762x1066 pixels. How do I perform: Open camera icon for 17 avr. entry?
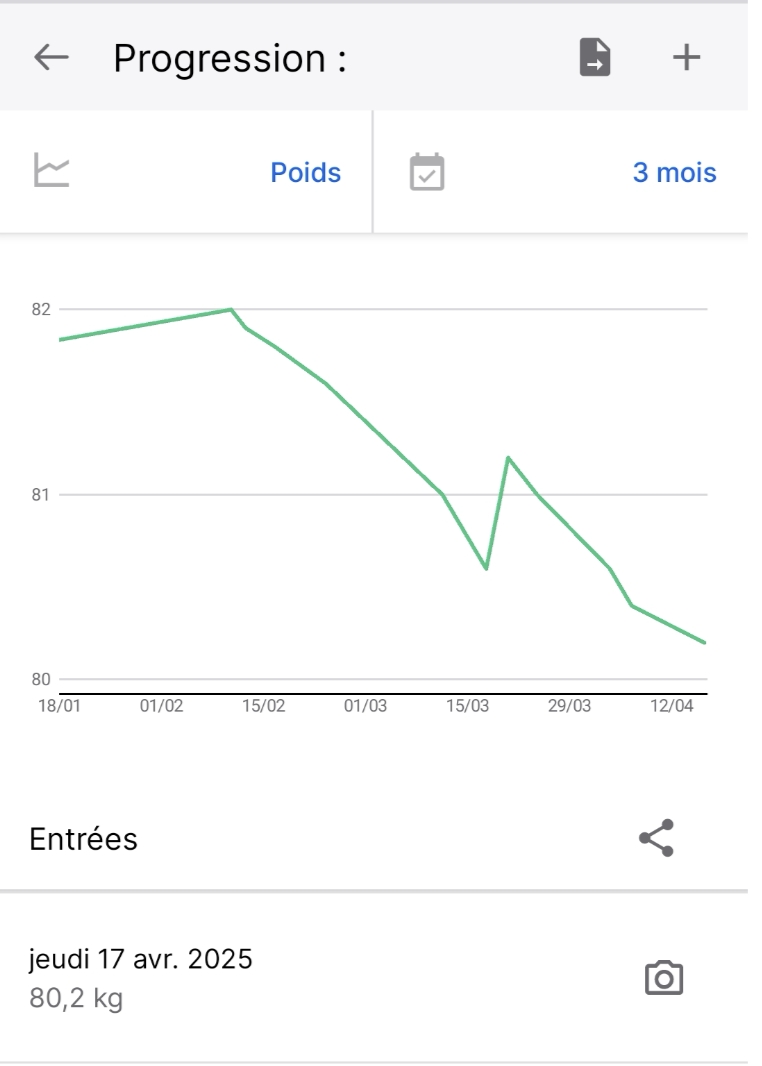[x=663, y=978]
